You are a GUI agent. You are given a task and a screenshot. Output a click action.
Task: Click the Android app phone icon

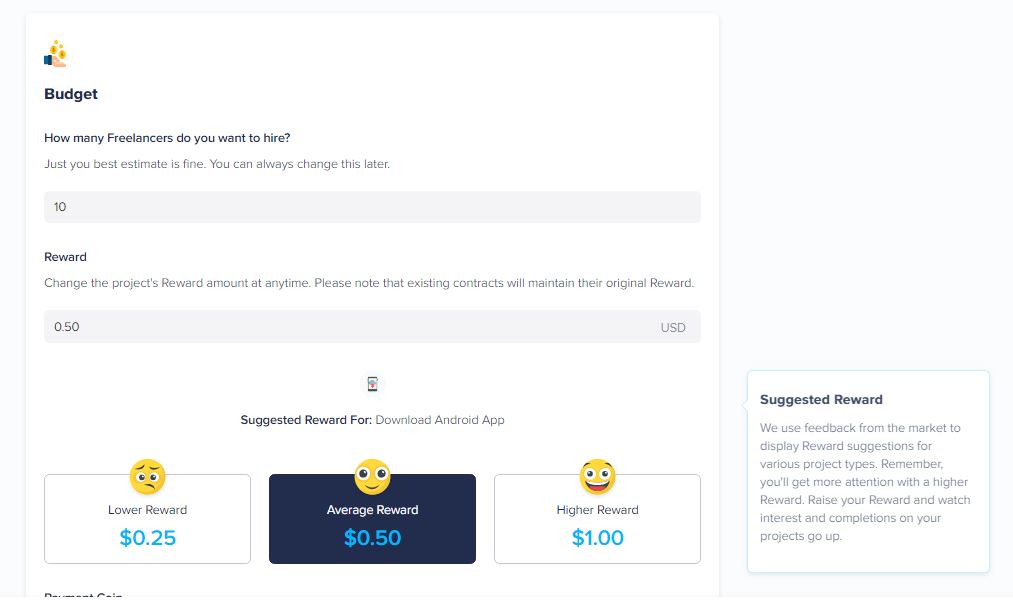372,384
